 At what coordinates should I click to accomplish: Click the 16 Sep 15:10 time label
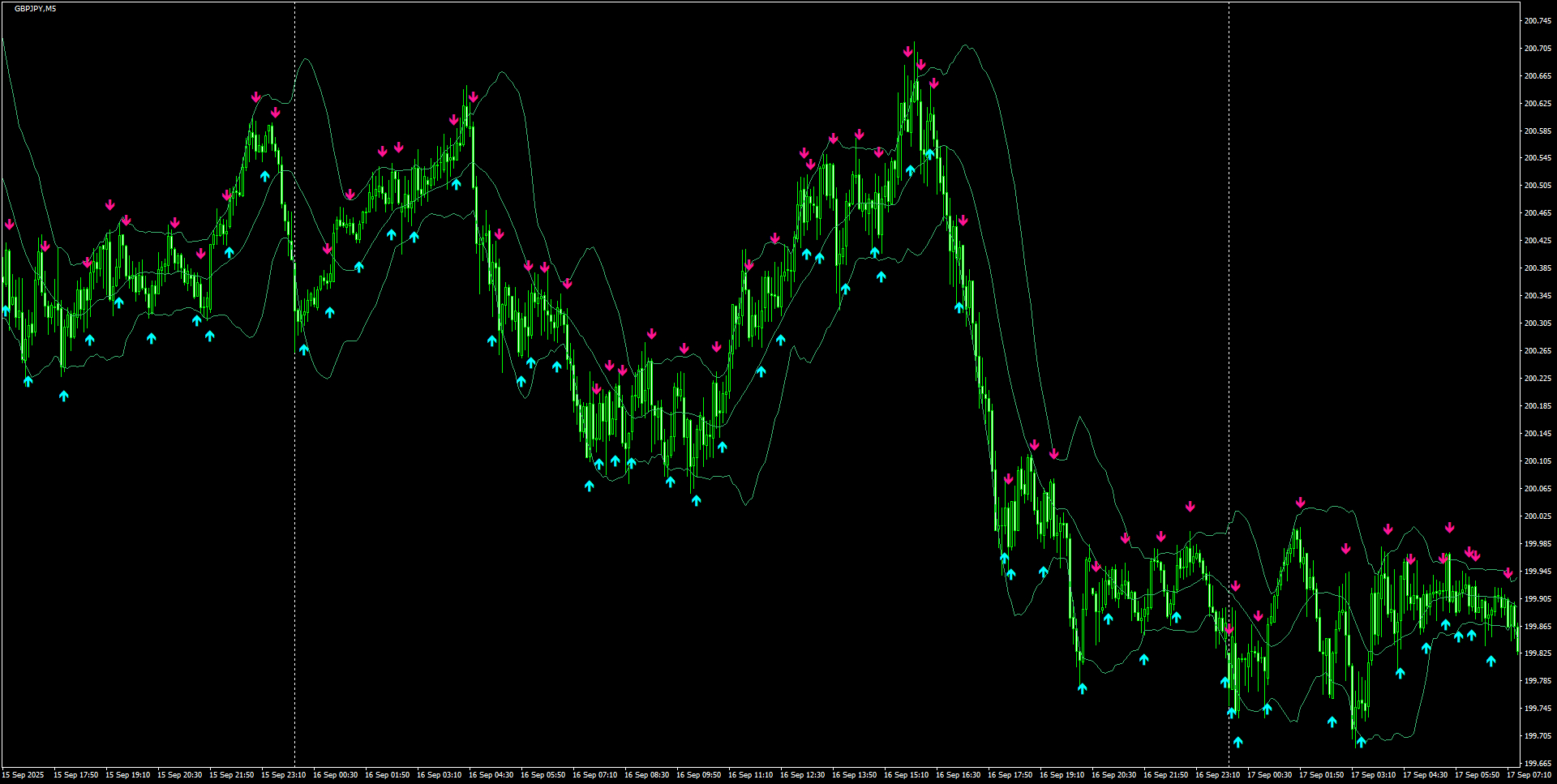pyautogui.click(x=906, y=775)
